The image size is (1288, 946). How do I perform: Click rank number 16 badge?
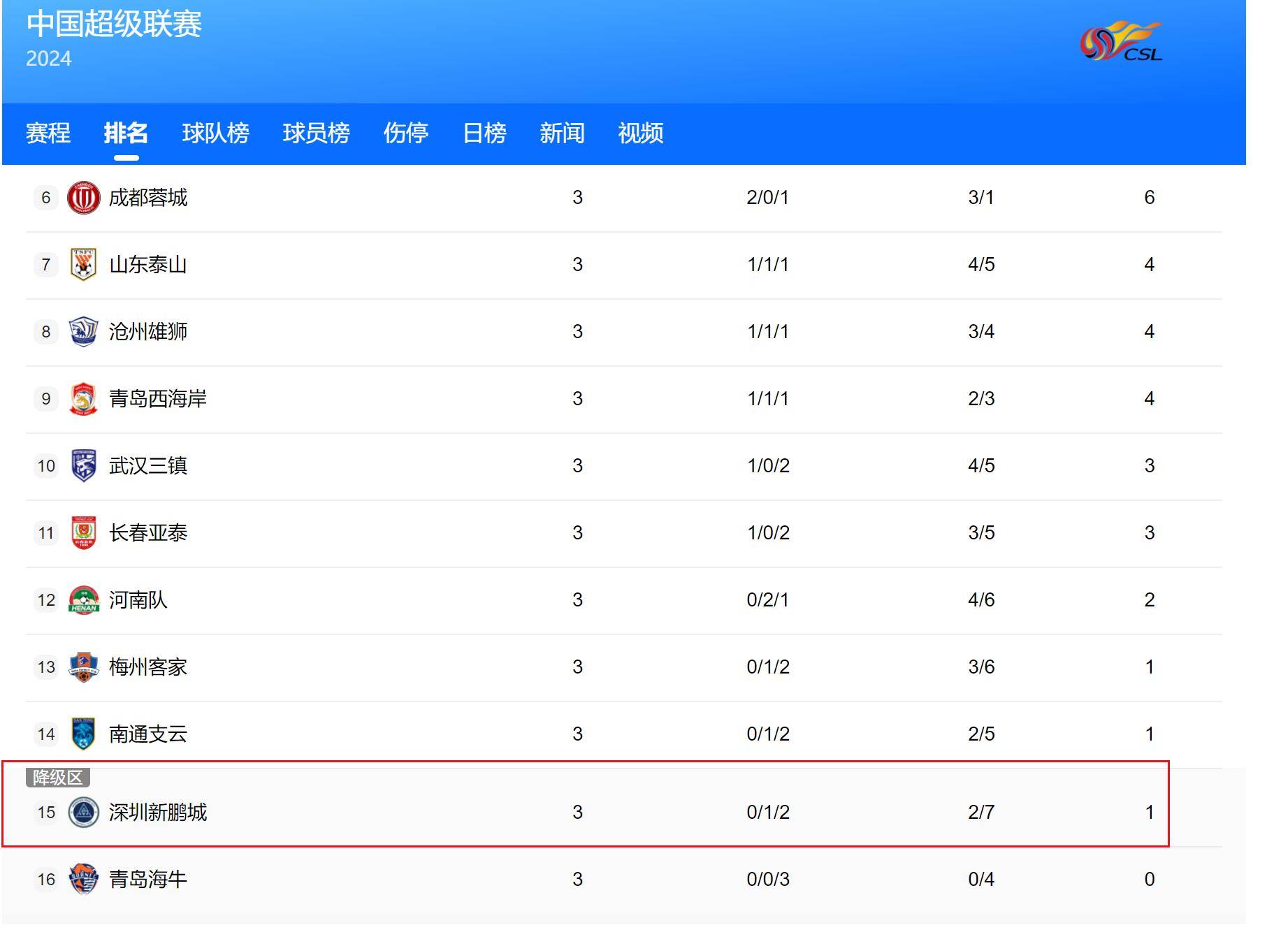46,880
